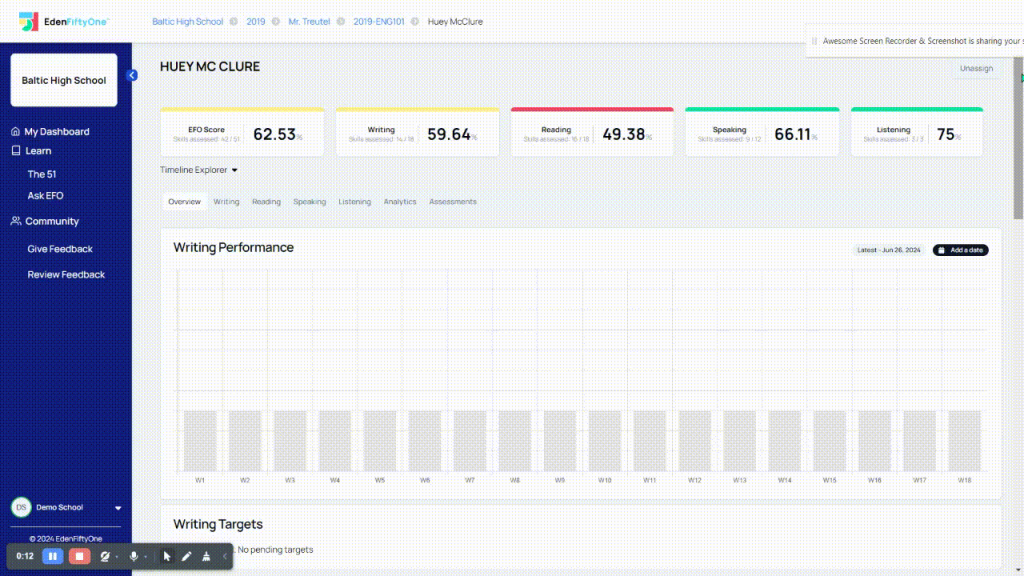The image size is (1024, 576).
Task: Select the cursor pointer tool
Action: [x=167, y=556]
